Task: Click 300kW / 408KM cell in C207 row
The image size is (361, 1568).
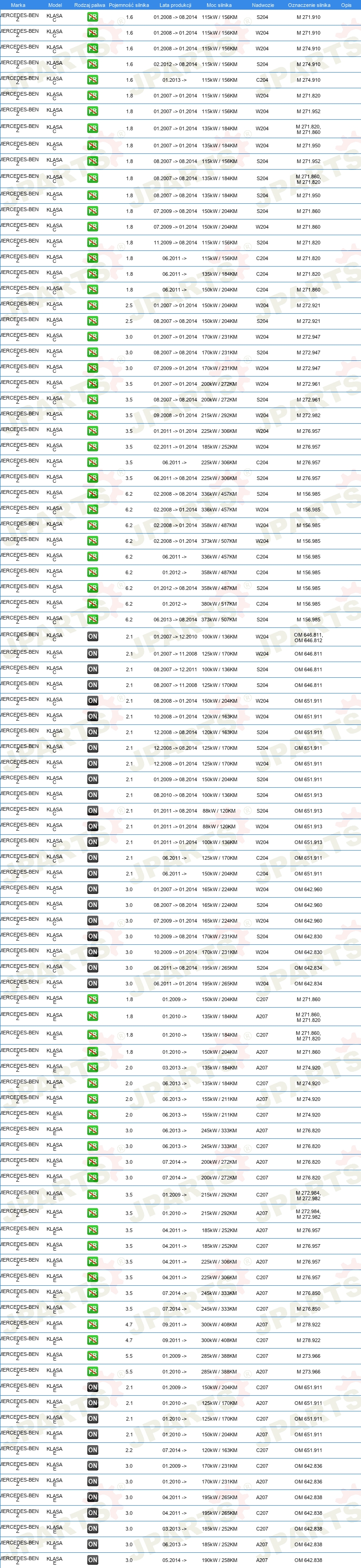Action: coord(219,1340)
